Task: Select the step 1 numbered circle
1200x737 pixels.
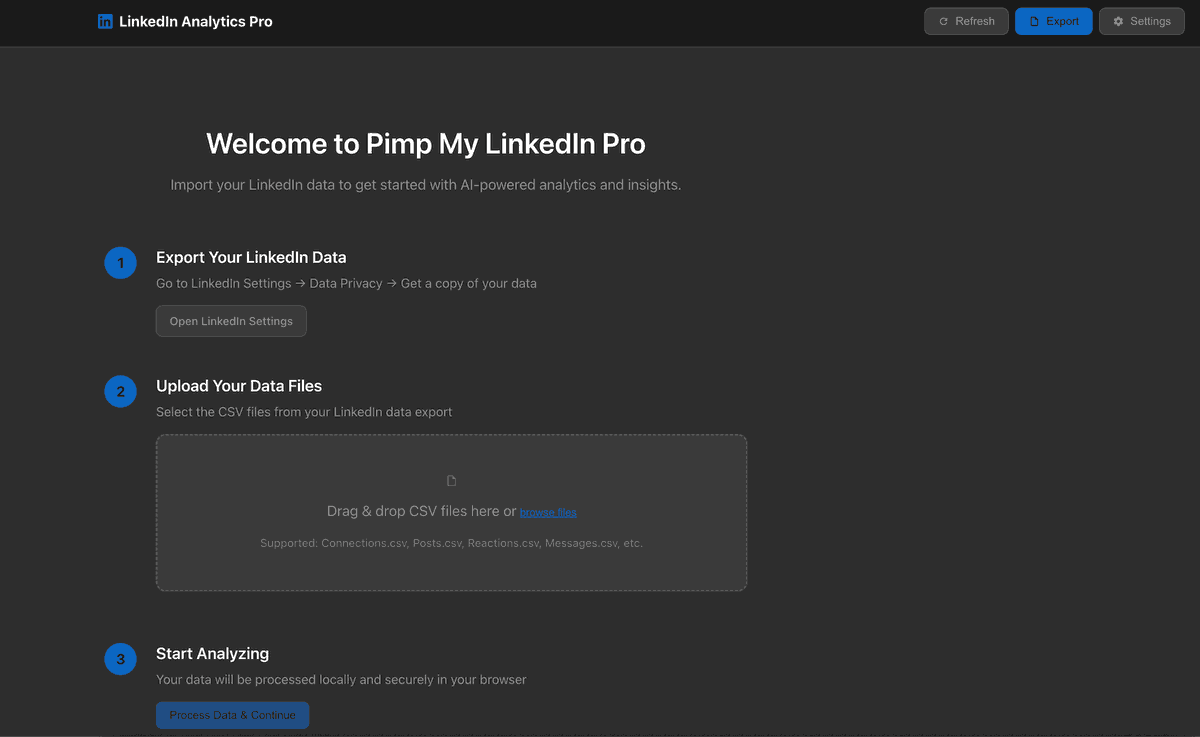Action: point(120,263)
